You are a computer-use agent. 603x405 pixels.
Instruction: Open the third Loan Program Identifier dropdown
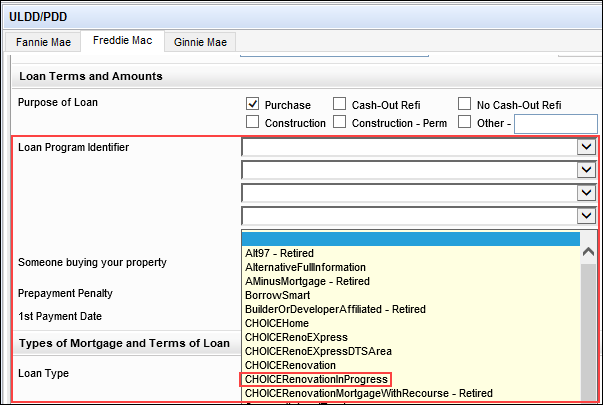tap(586, 192)
